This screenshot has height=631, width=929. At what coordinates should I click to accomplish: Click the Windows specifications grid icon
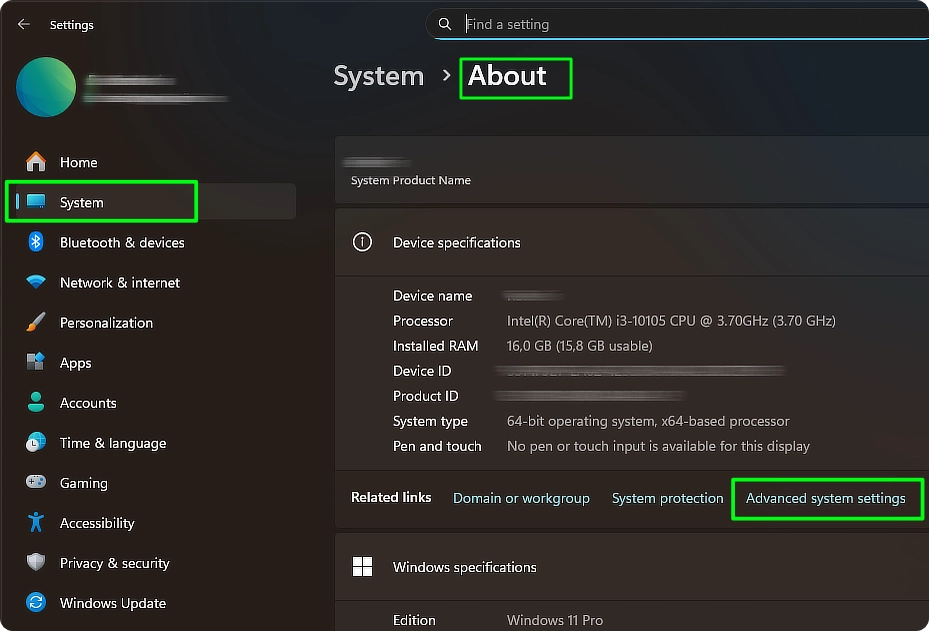click(x=362, y=566)
